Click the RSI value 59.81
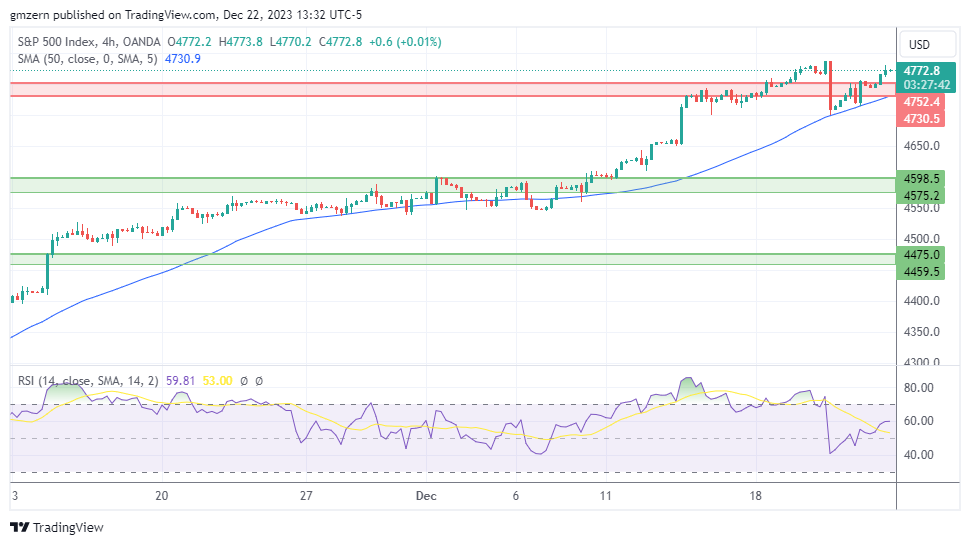 181,381
